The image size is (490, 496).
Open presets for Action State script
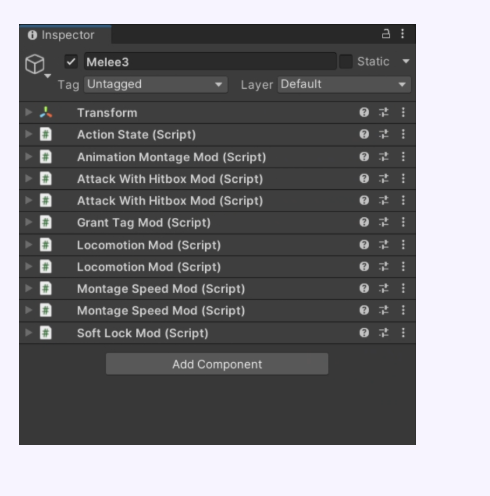click(384, 134)
